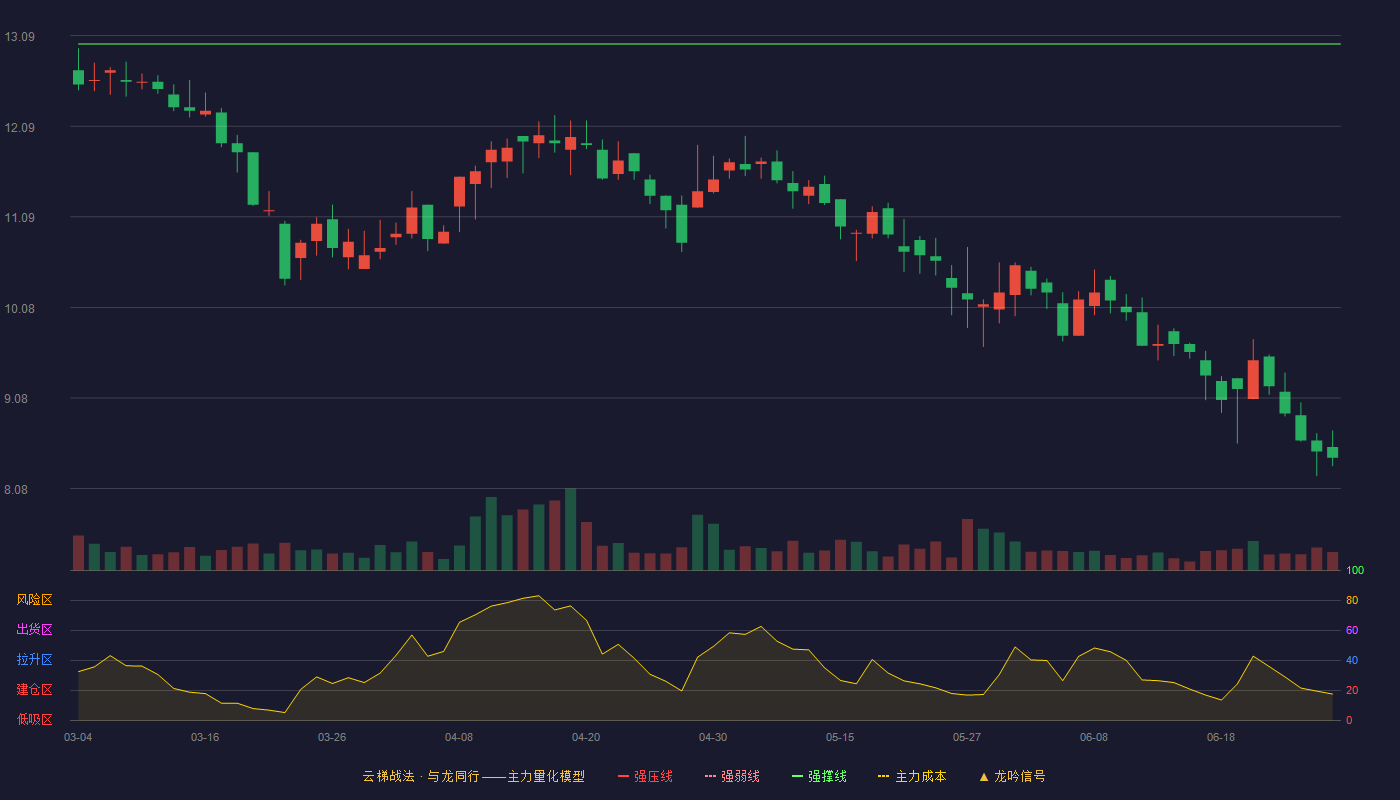Click the blue 40 indicator scale value
The image size is (1400, 800).
coord(1352,660)
